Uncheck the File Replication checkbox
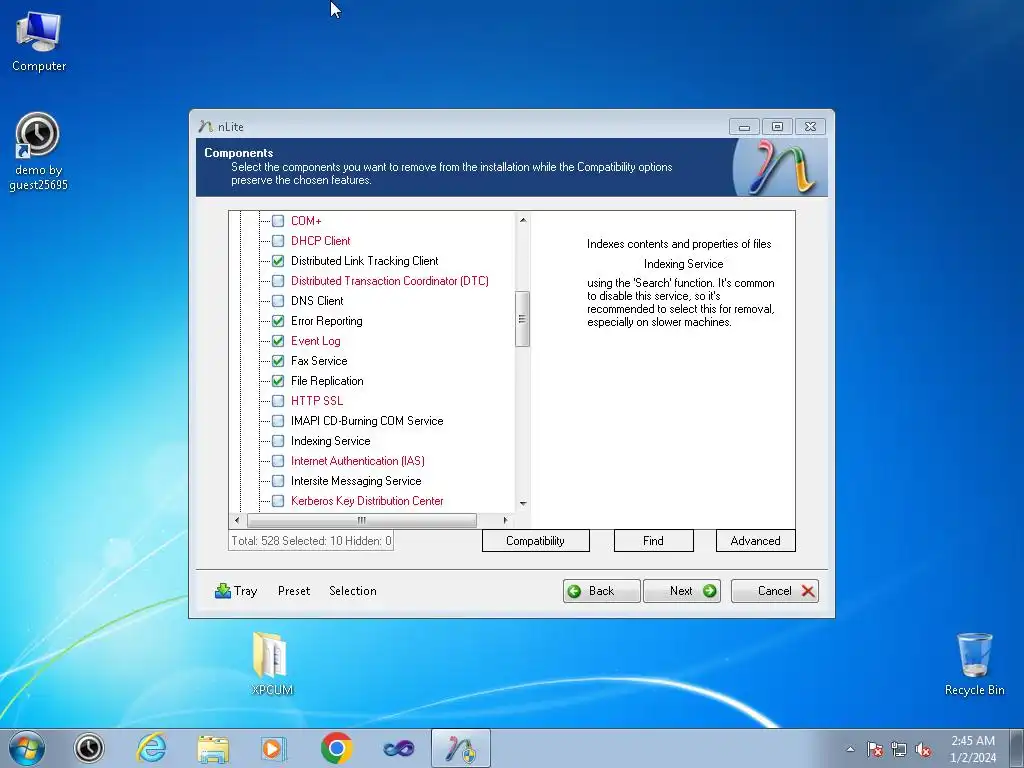The image size is (1024, 768). [x=278, y=381]
